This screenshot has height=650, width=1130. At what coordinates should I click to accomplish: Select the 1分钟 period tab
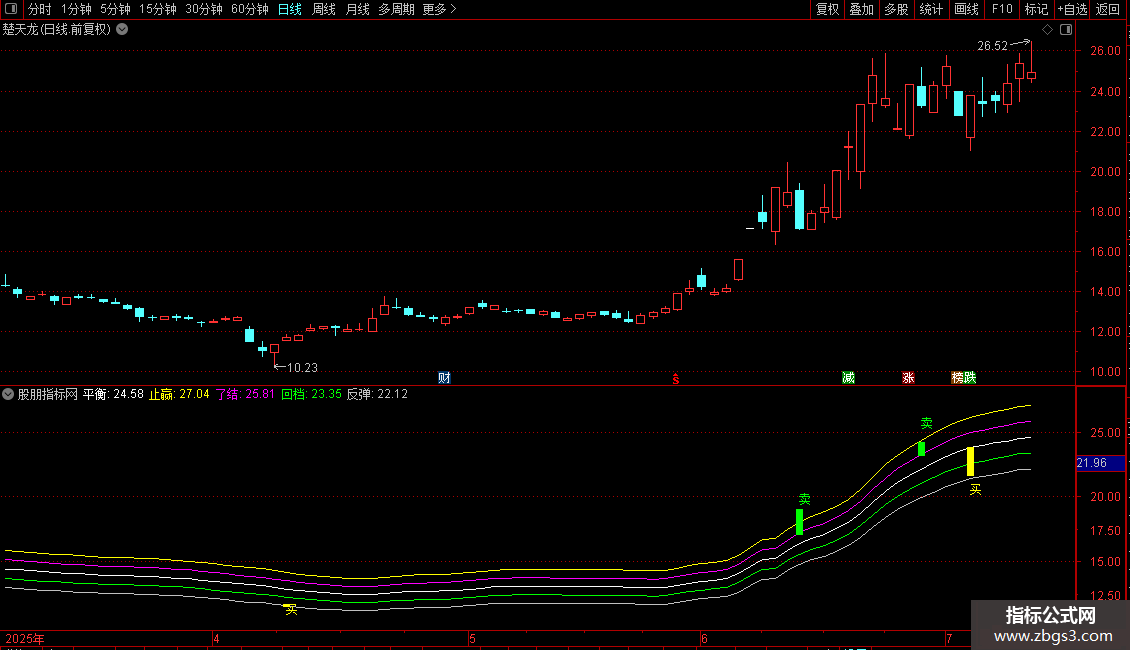[x=76, y=9]
